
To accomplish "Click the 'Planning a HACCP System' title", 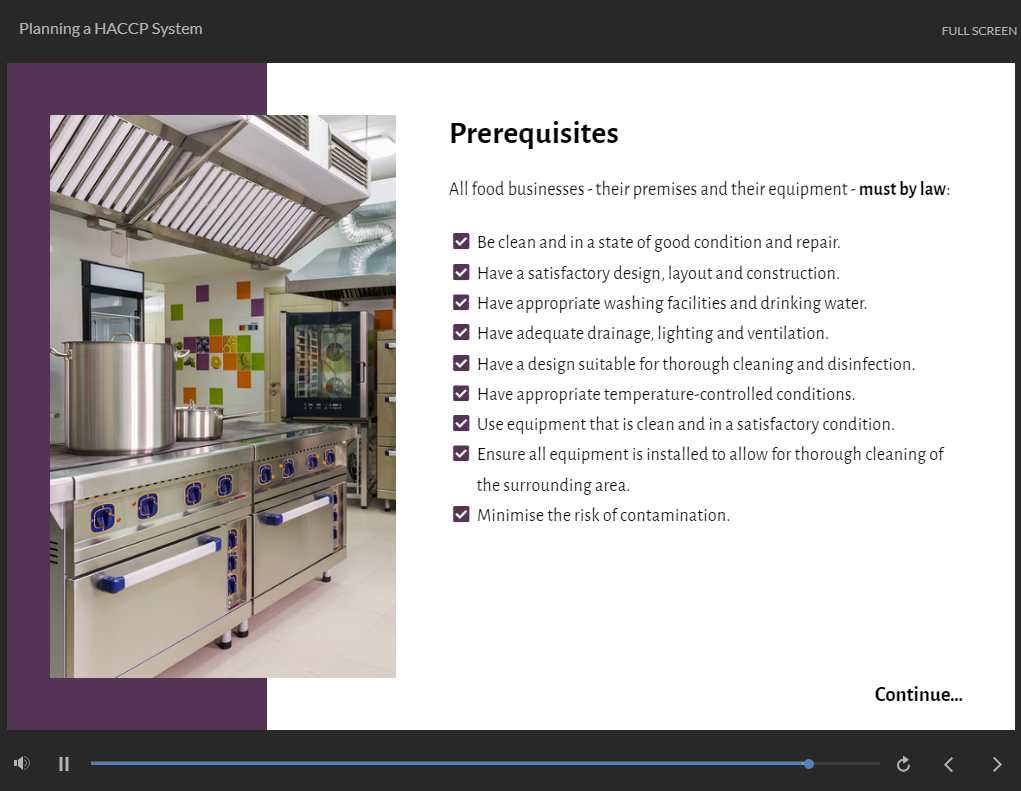I will click(111, 29).
